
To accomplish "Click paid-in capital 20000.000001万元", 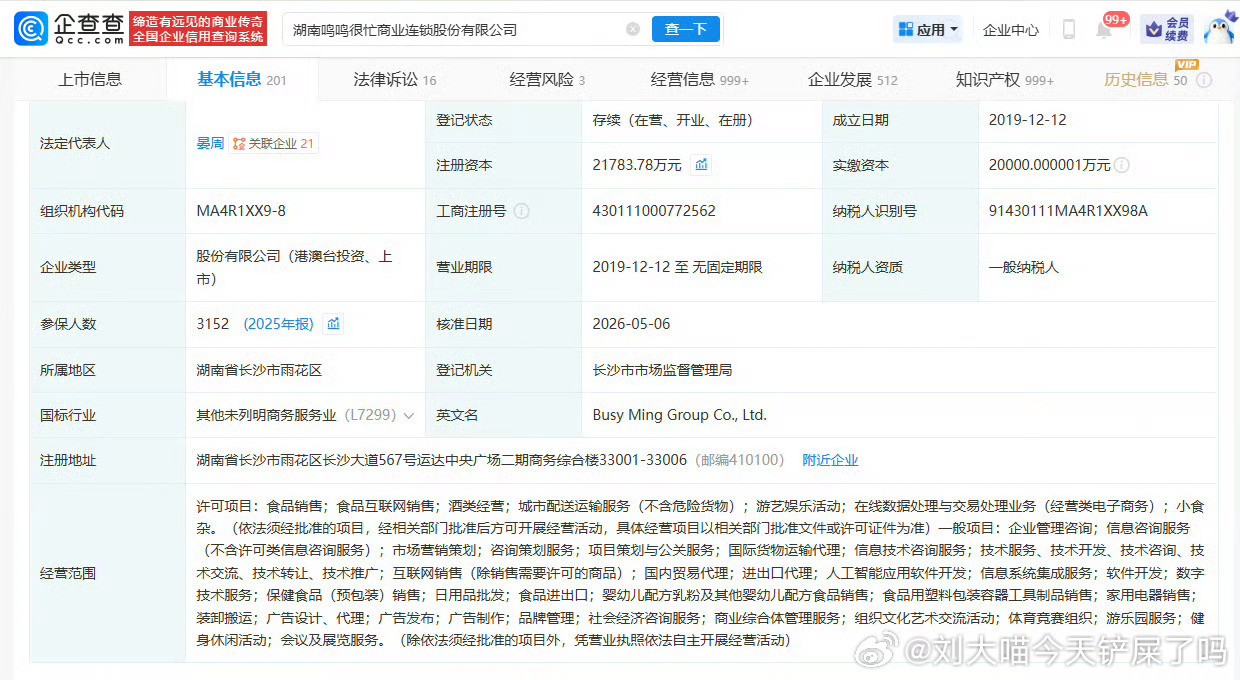I will point(1049,165).
